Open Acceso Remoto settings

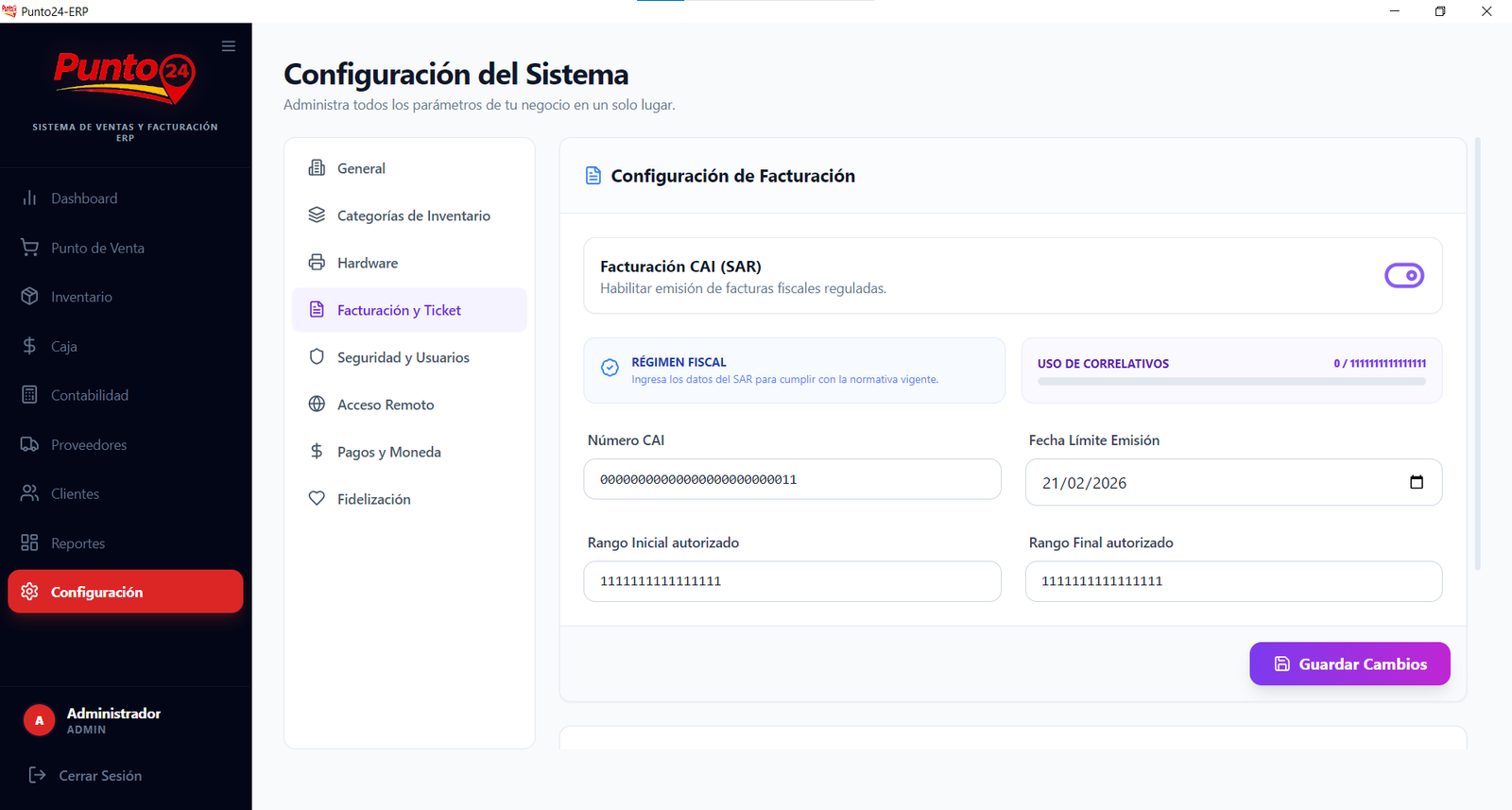pyautogui.click(x=409, y=405)
